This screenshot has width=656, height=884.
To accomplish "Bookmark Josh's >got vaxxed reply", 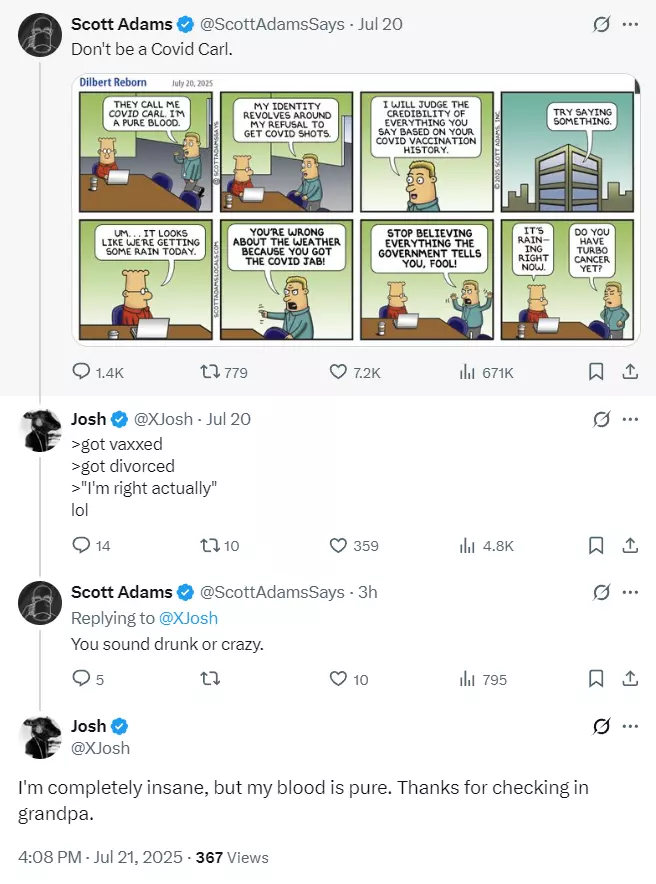I will coord(596,545).
